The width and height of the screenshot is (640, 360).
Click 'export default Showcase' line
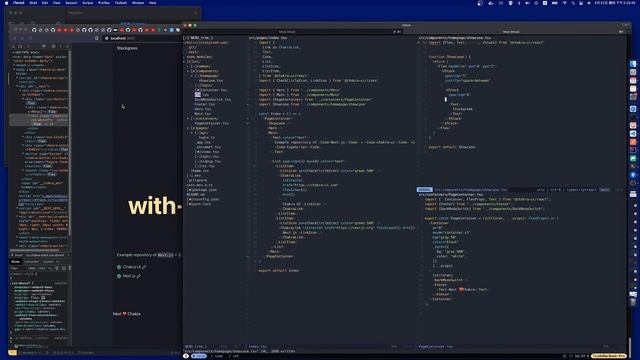click(x=452, y=147)
